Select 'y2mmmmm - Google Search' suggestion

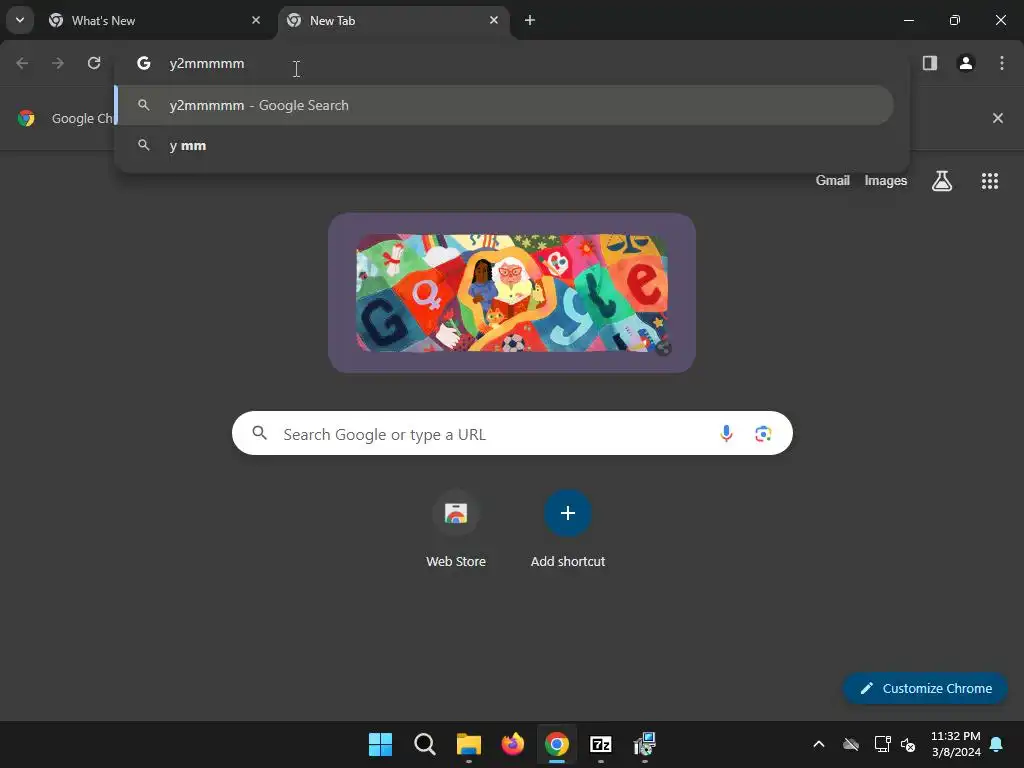click(504, 105)
